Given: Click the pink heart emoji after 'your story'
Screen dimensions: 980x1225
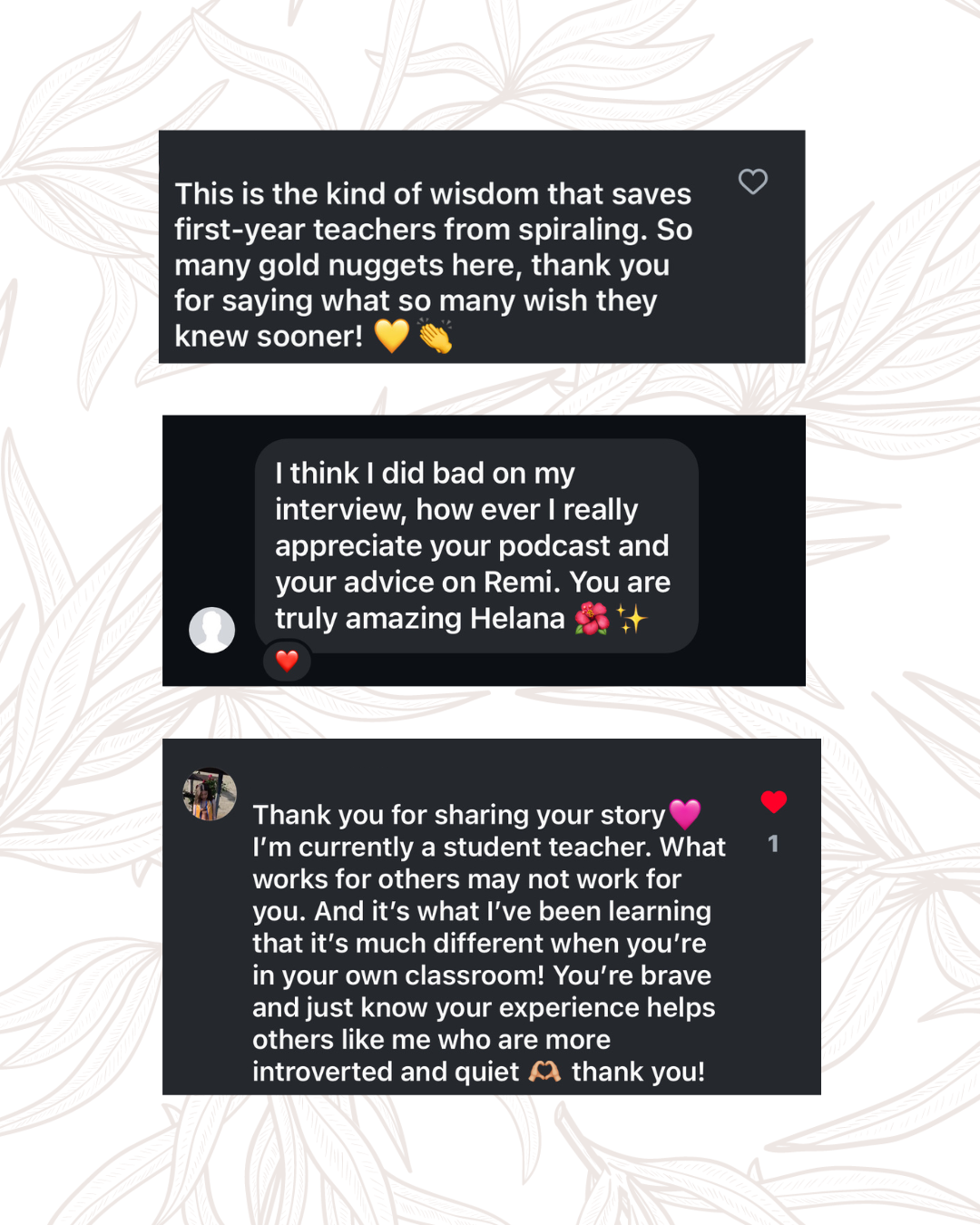Looking at the screenshot, I should 685,814.
